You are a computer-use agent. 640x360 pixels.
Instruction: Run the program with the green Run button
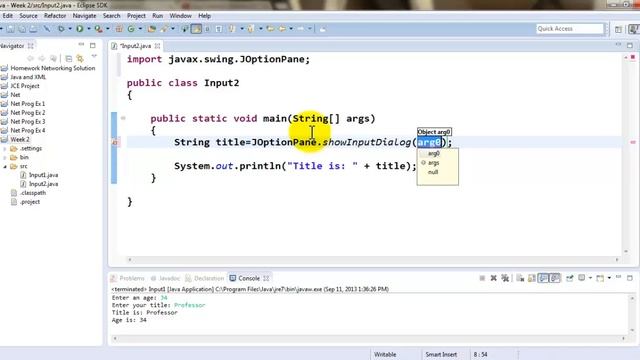pos(80,29)
